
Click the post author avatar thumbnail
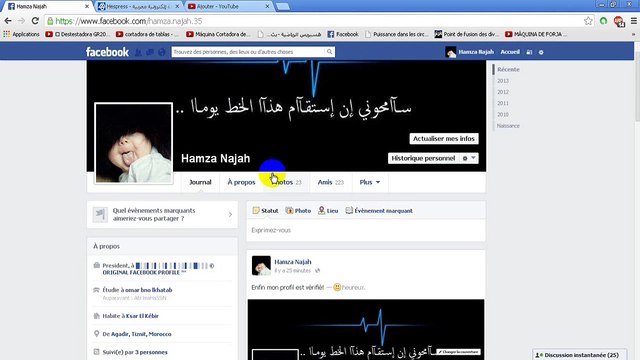pyautogui.click(x=261, y=266)
